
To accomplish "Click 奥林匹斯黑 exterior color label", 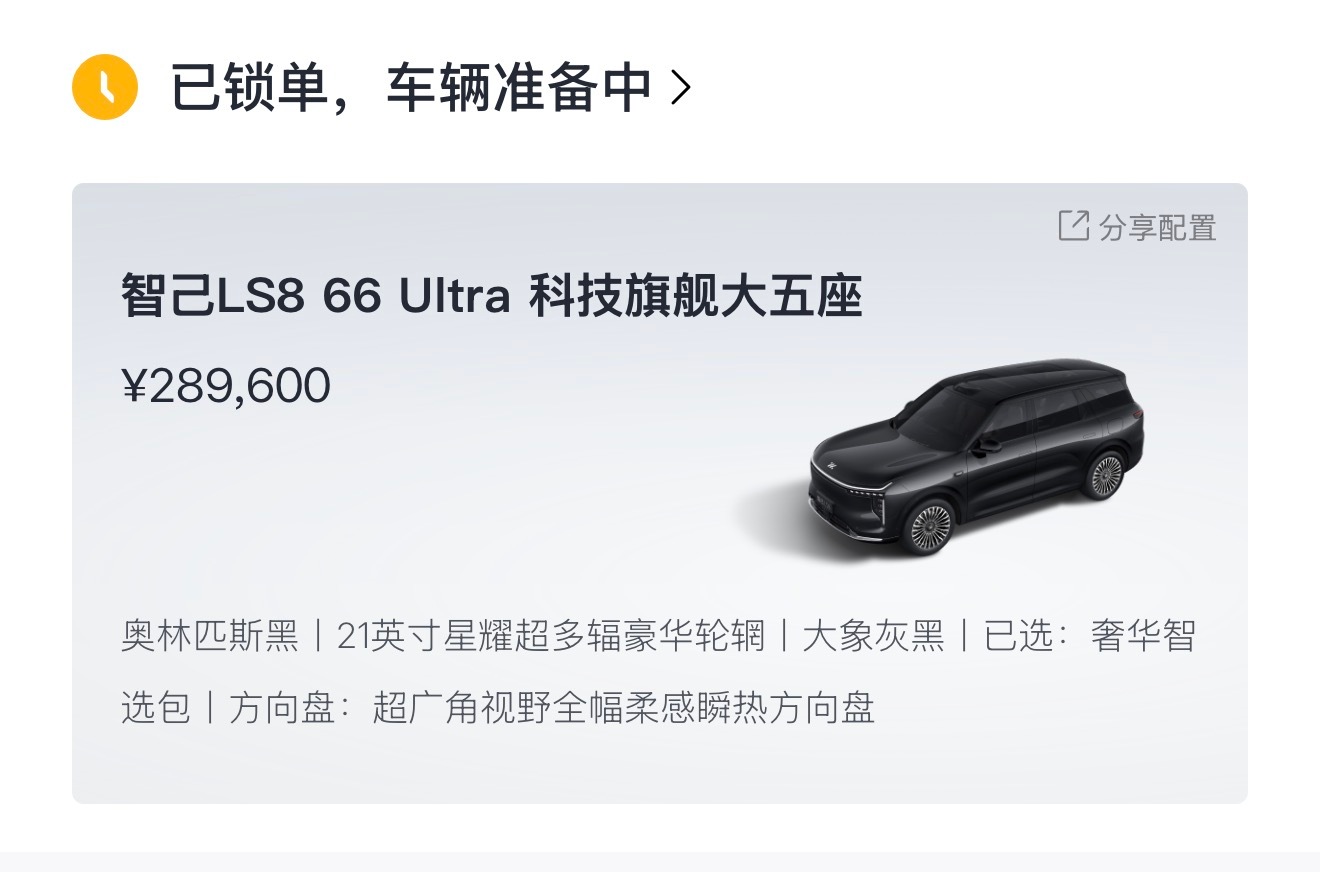I will 210,636.
